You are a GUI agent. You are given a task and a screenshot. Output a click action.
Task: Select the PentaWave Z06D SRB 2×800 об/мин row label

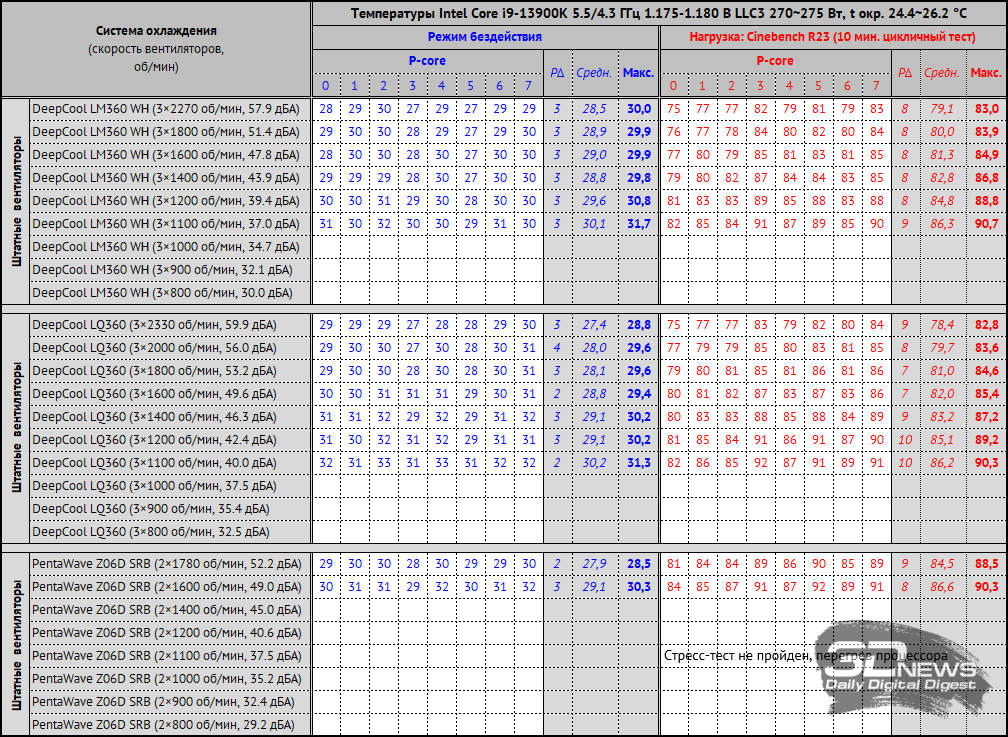coord(162,724)
